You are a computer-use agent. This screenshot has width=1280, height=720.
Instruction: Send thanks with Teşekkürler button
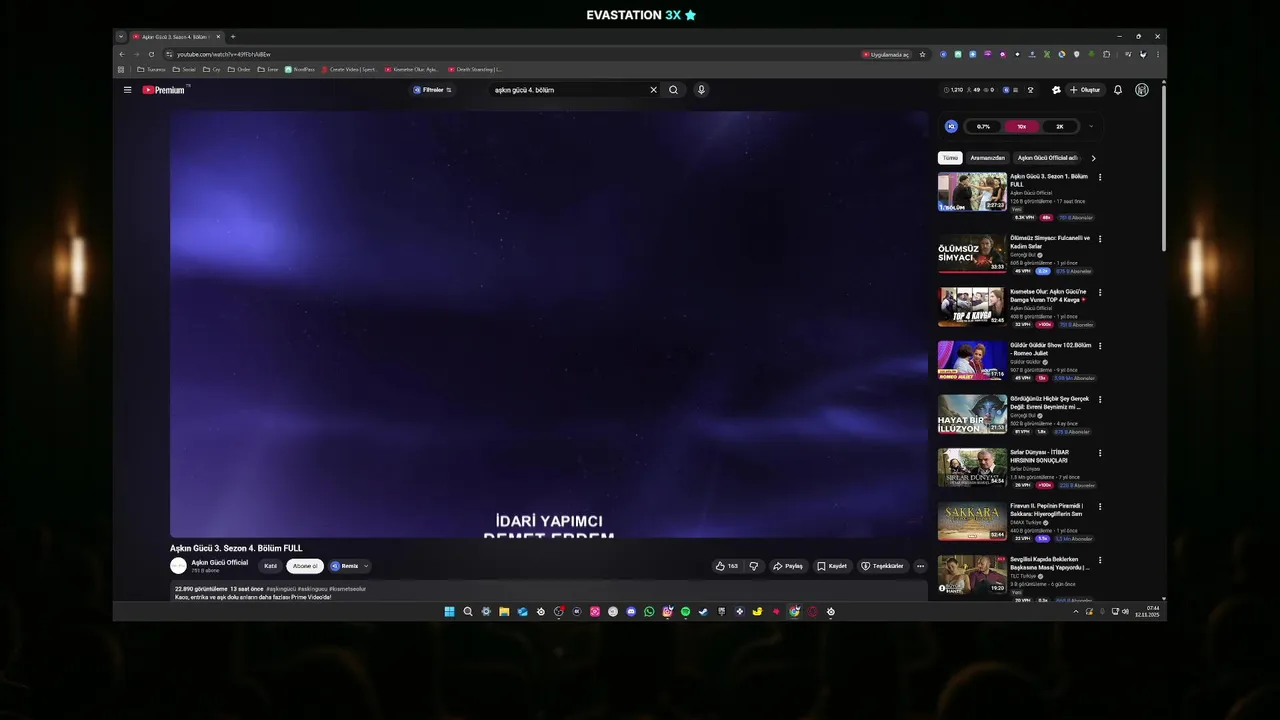882,566
